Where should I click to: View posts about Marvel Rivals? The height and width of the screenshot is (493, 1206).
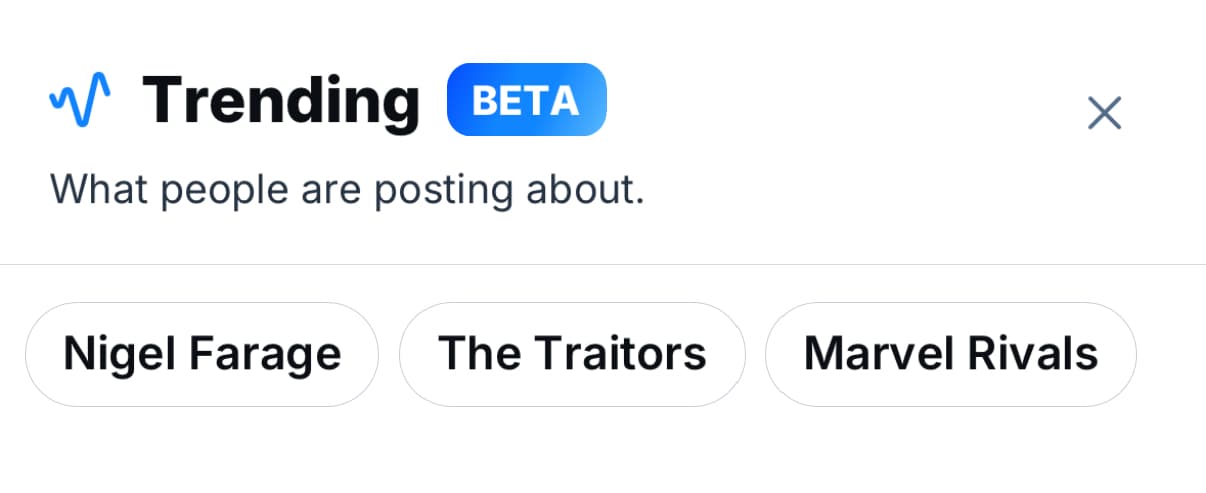click(950, 354)
